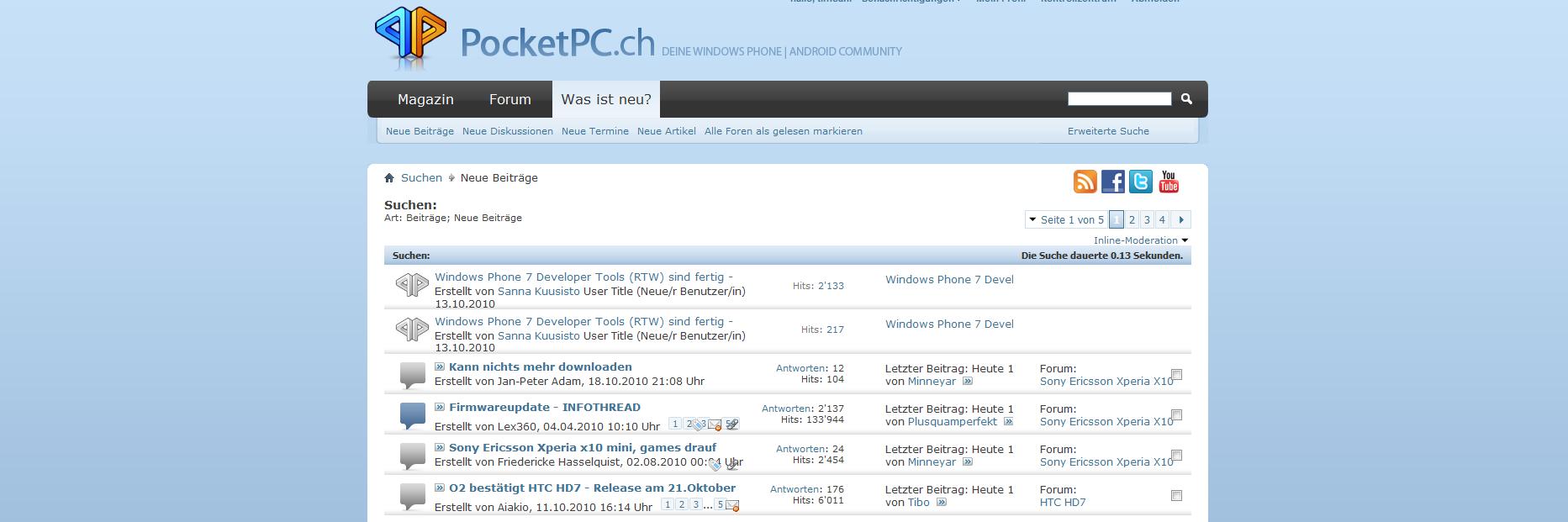Open page 5 of 'O2 bestätigt HTC HD7' thread
Screen dimensions: 1568x522
(720, 505)
